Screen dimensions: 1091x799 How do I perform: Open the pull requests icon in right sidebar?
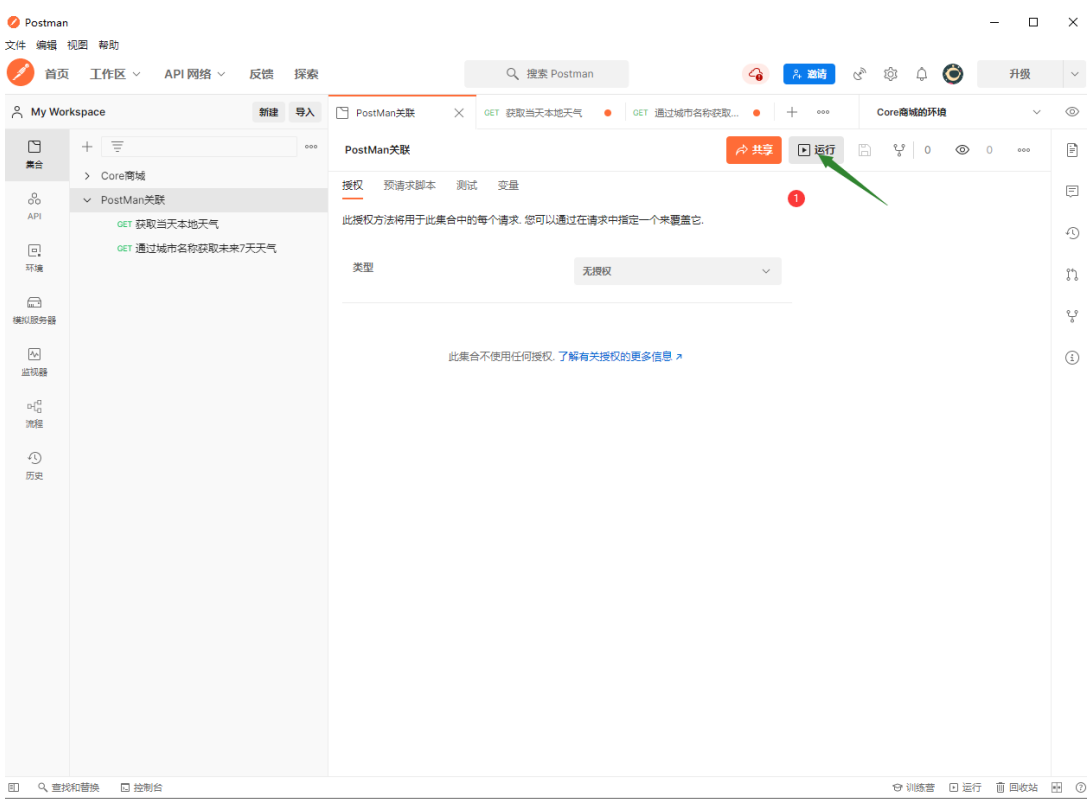click(1072, 274)
